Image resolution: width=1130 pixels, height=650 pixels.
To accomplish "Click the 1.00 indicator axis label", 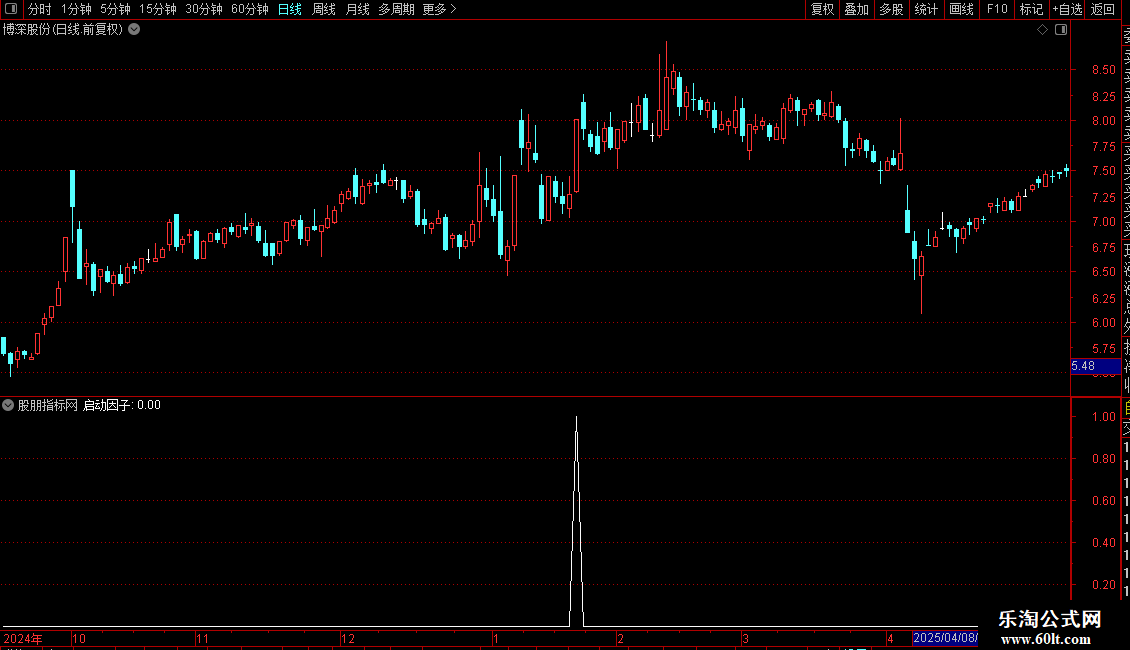I will [1103, 417].
